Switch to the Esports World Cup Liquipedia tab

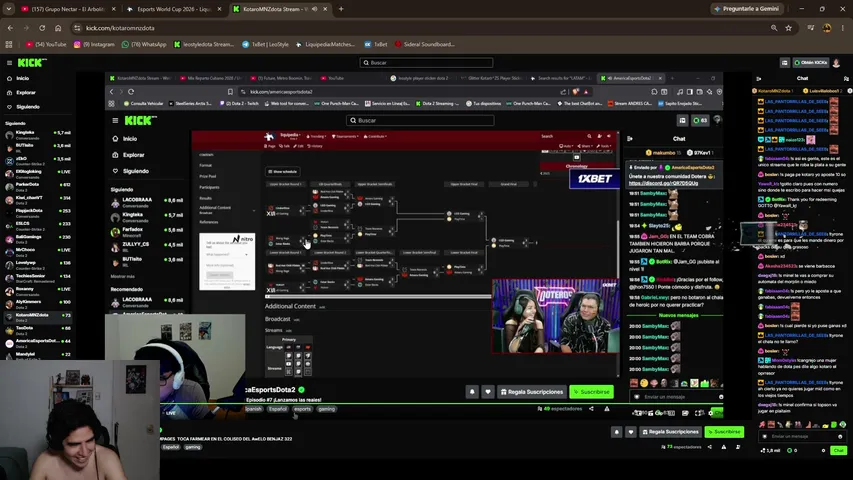[174, 9]
